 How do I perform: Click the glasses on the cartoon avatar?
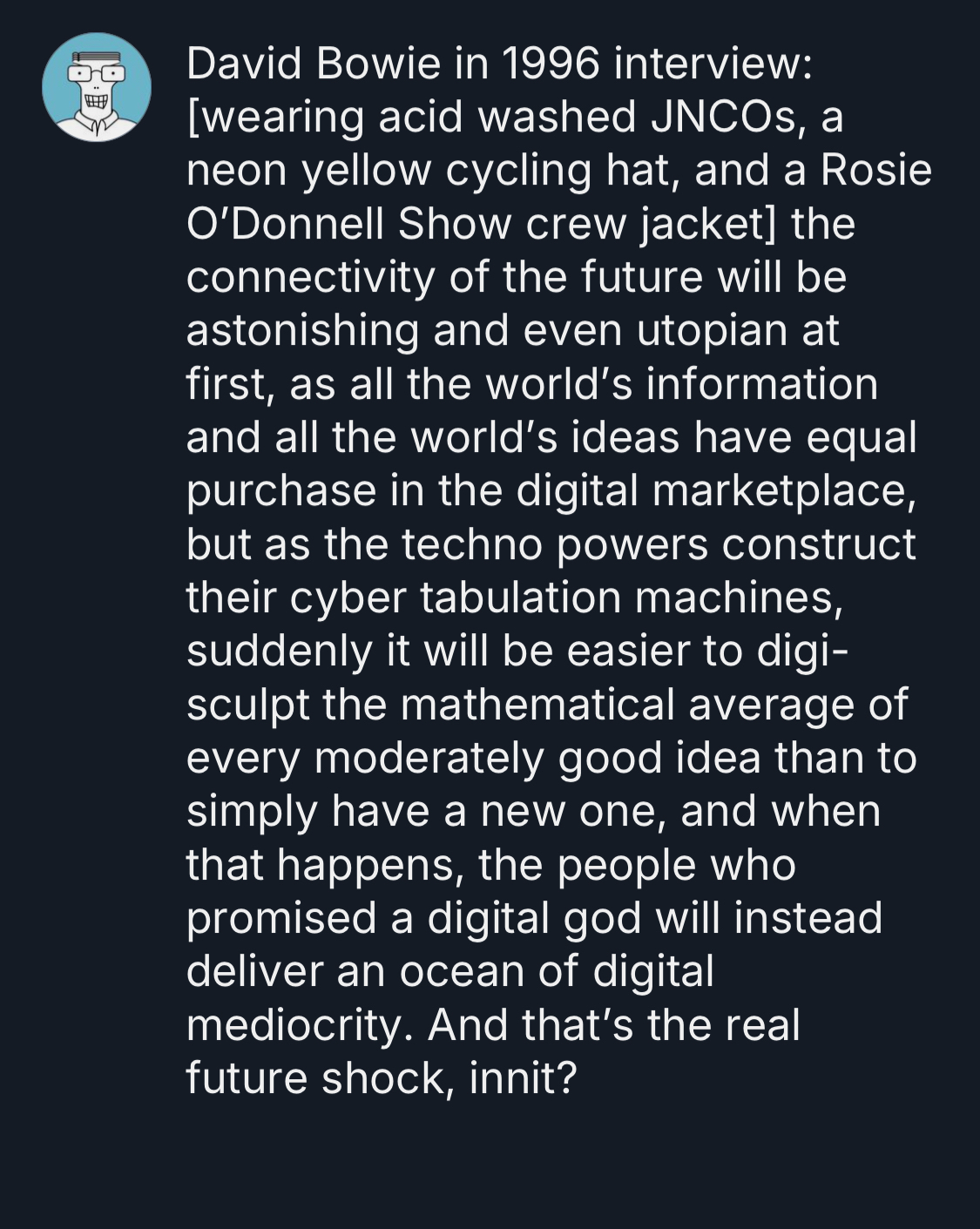(97, 75)
